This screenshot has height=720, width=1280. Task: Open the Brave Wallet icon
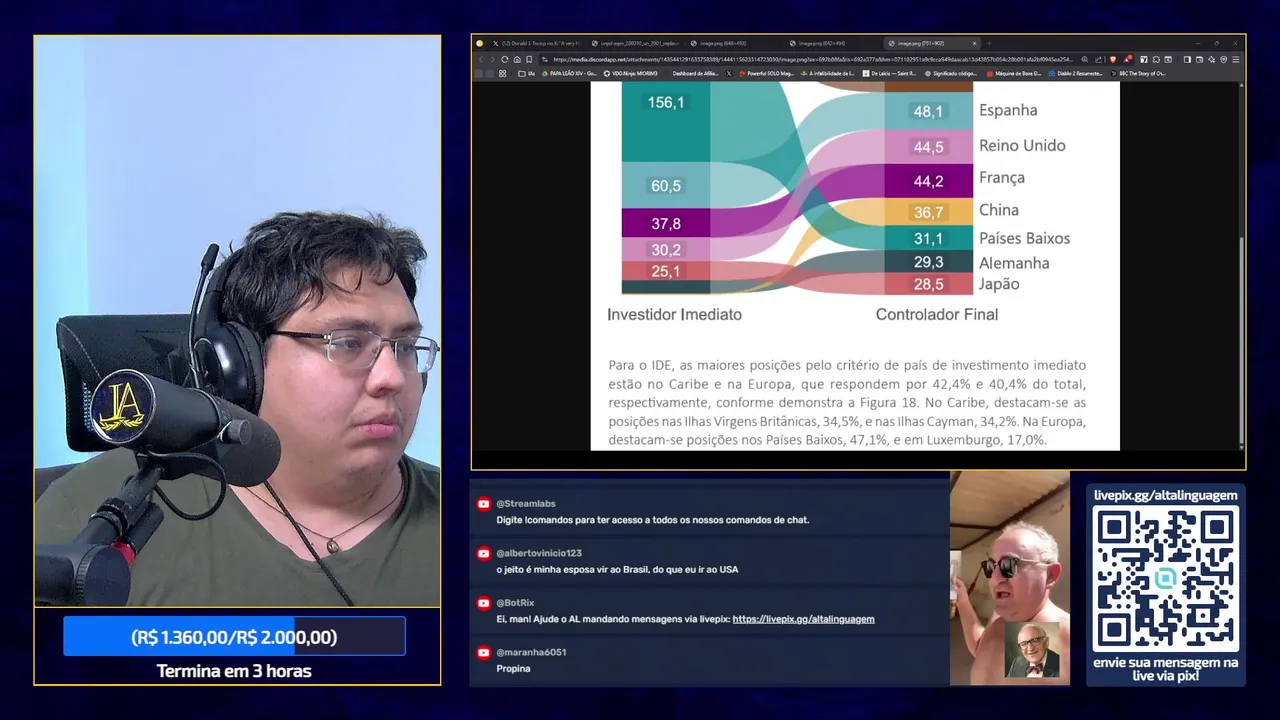click(x=1199, y=59)
